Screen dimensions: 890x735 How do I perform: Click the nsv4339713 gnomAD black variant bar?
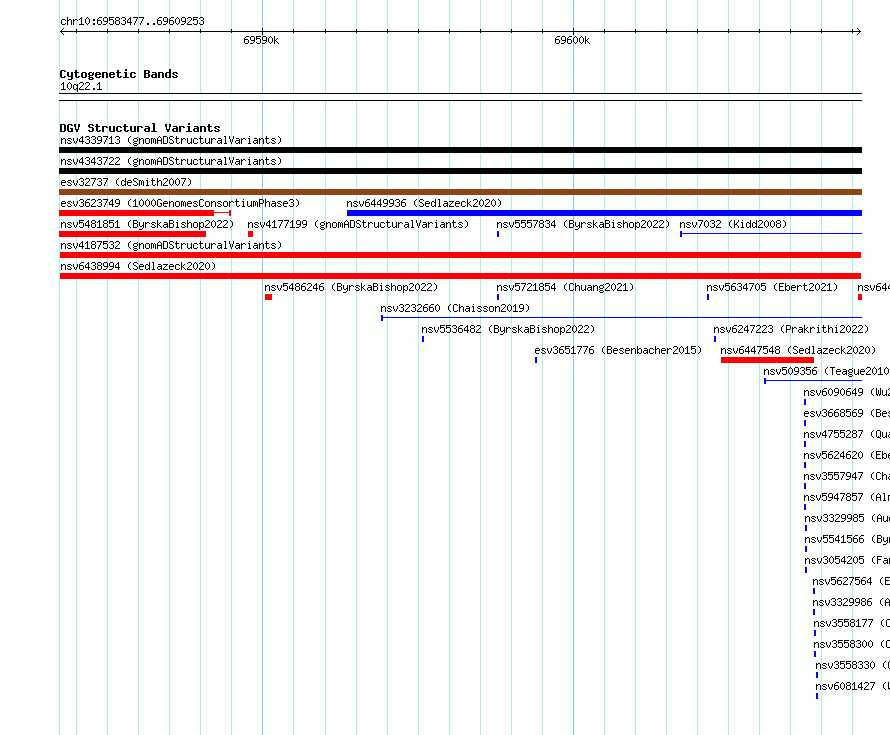coord(460,150)
